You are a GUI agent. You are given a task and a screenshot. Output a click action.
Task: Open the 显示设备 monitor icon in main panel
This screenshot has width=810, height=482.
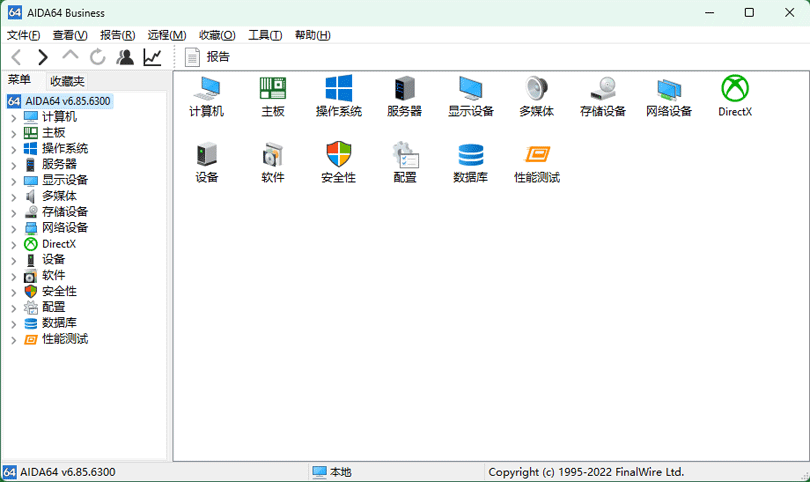[471, 96]
